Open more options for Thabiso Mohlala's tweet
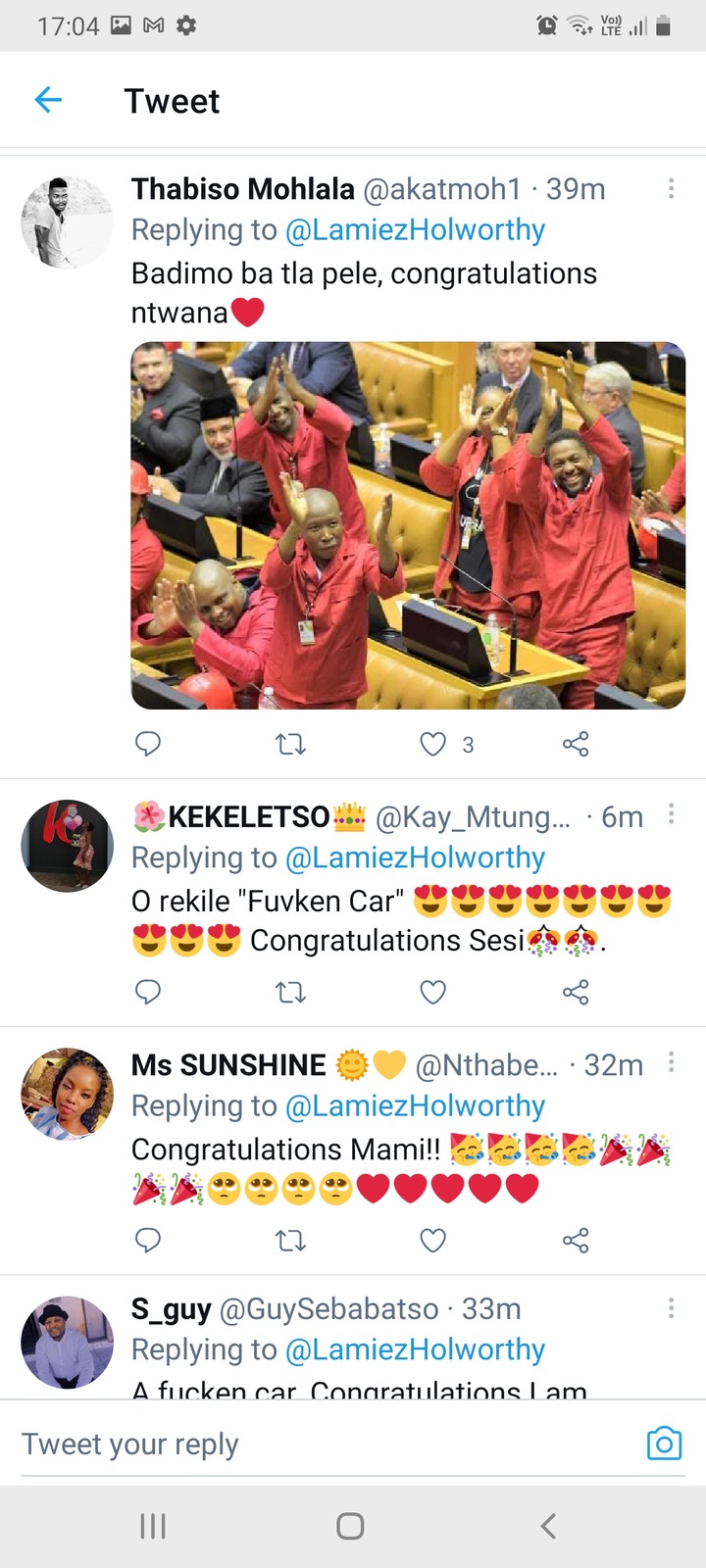Viewport: 706px width, 1568px height. coord(671,188)
